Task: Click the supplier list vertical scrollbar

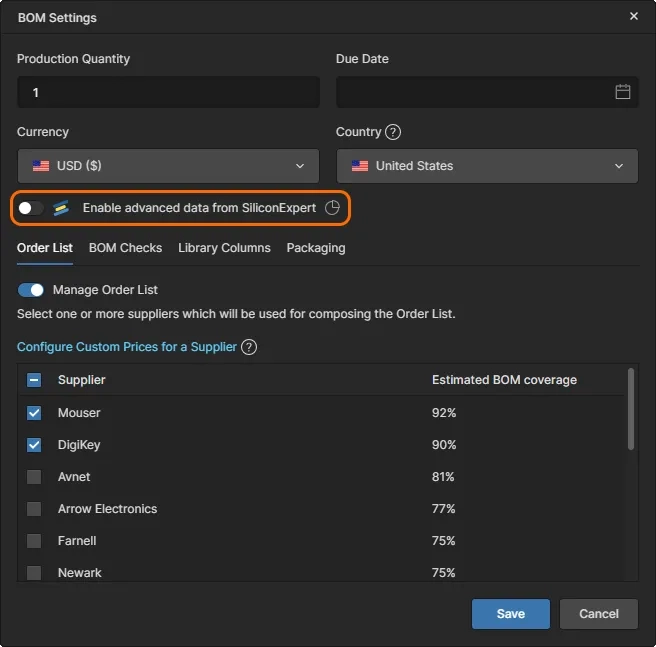Action: tap(631, 410)
